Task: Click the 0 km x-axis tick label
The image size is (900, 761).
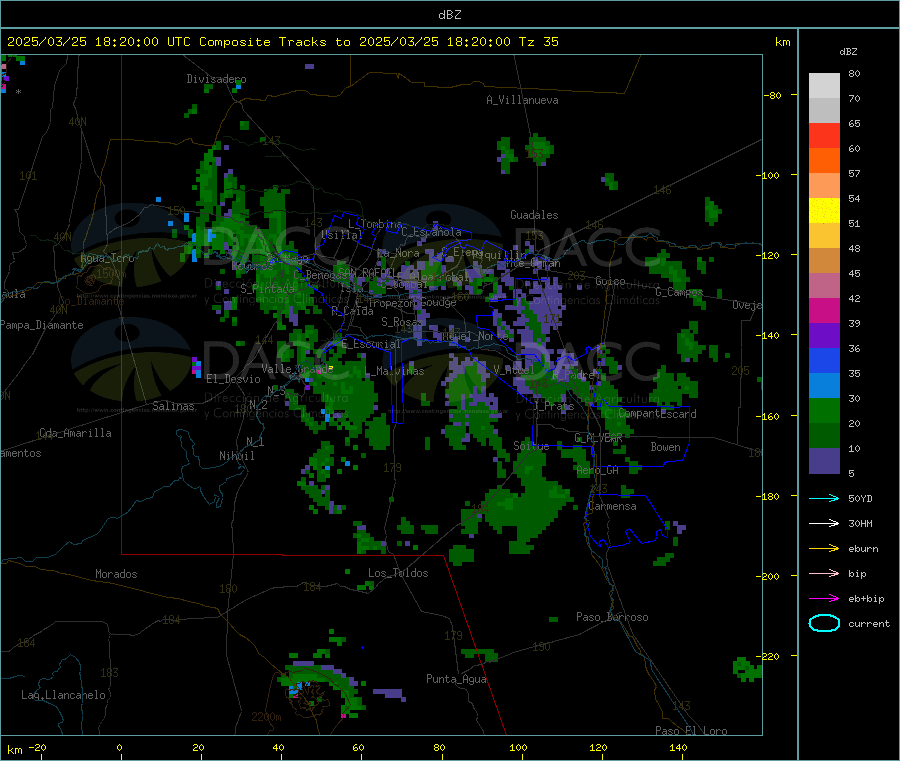Action: pyautogui.click(x=119, y=748)
